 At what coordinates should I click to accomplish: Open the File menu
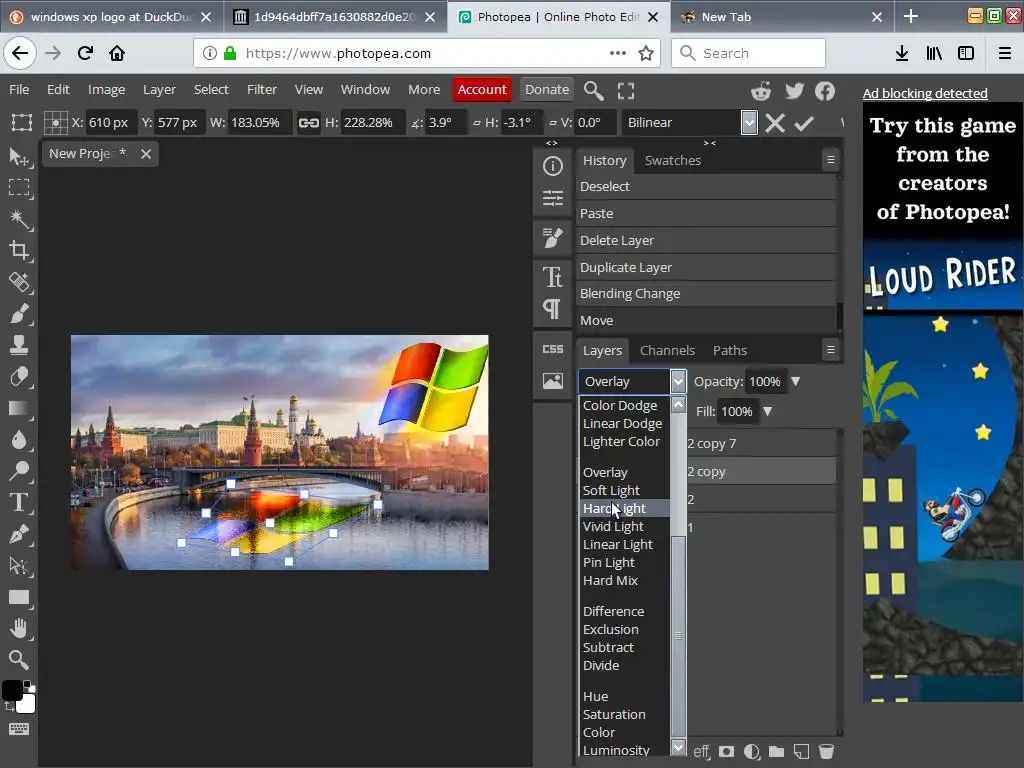click(x=19, y=89)
